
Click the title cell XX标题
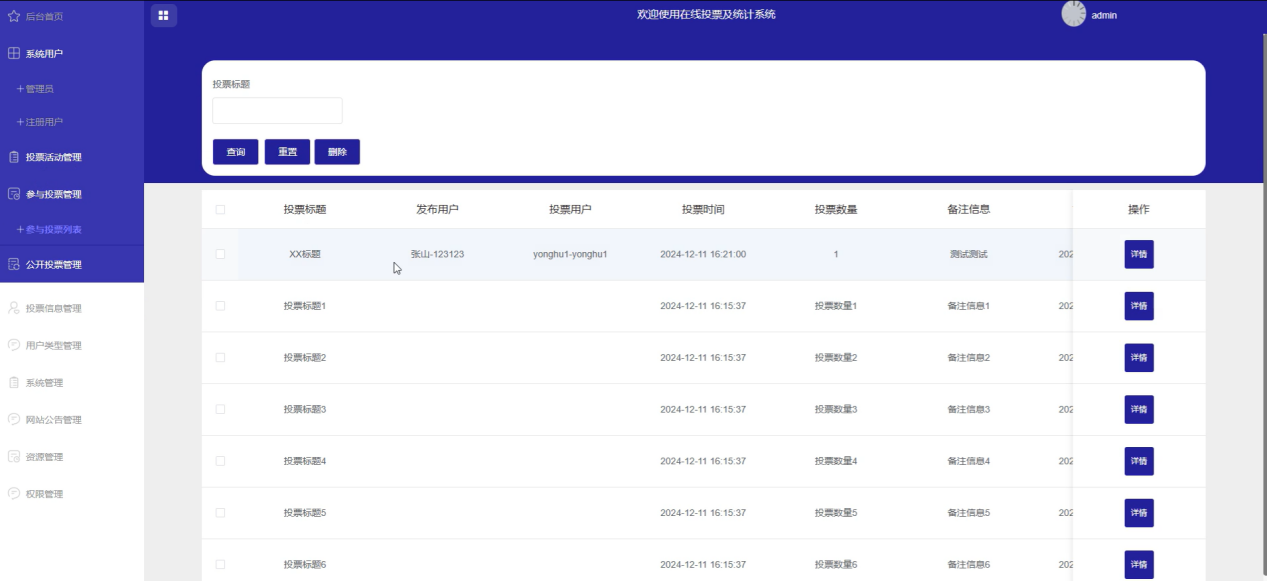[305, 254]
